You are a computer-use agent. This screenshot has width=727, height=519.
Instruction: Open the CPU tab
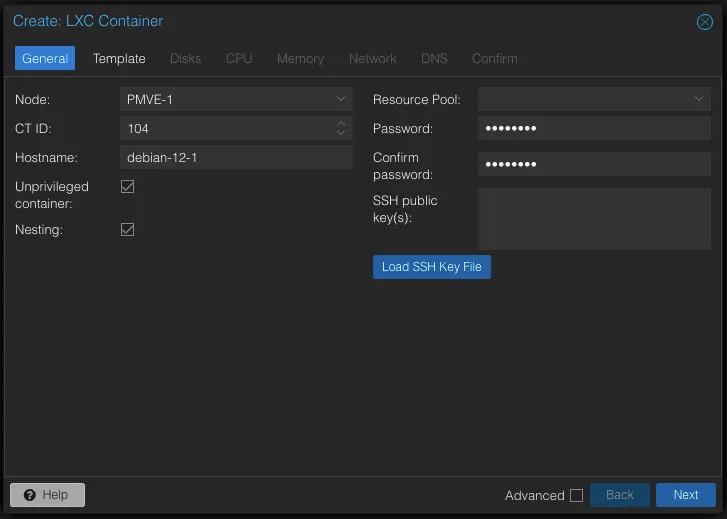pos(239,58)
